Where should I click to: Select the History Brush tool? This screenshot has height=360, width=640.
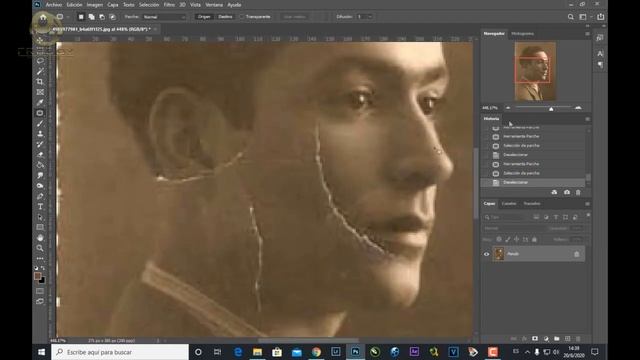pyautogui.click(x=40, y=144)
